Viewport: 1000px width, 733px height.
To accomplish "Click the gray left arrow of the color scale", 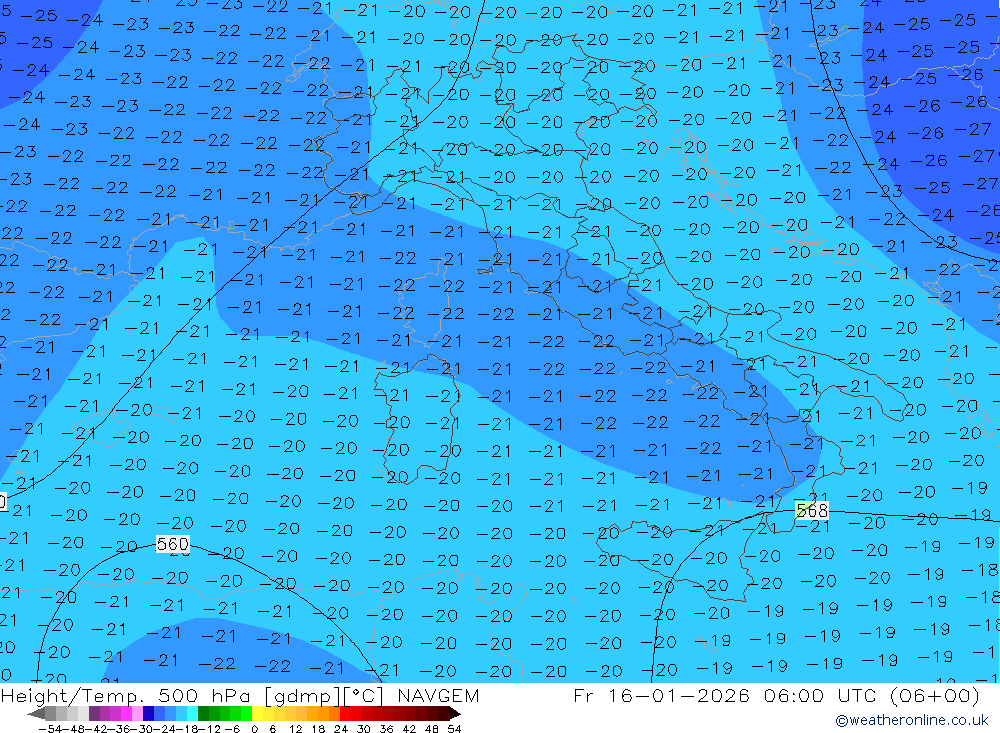I will [x=36, y=714].
